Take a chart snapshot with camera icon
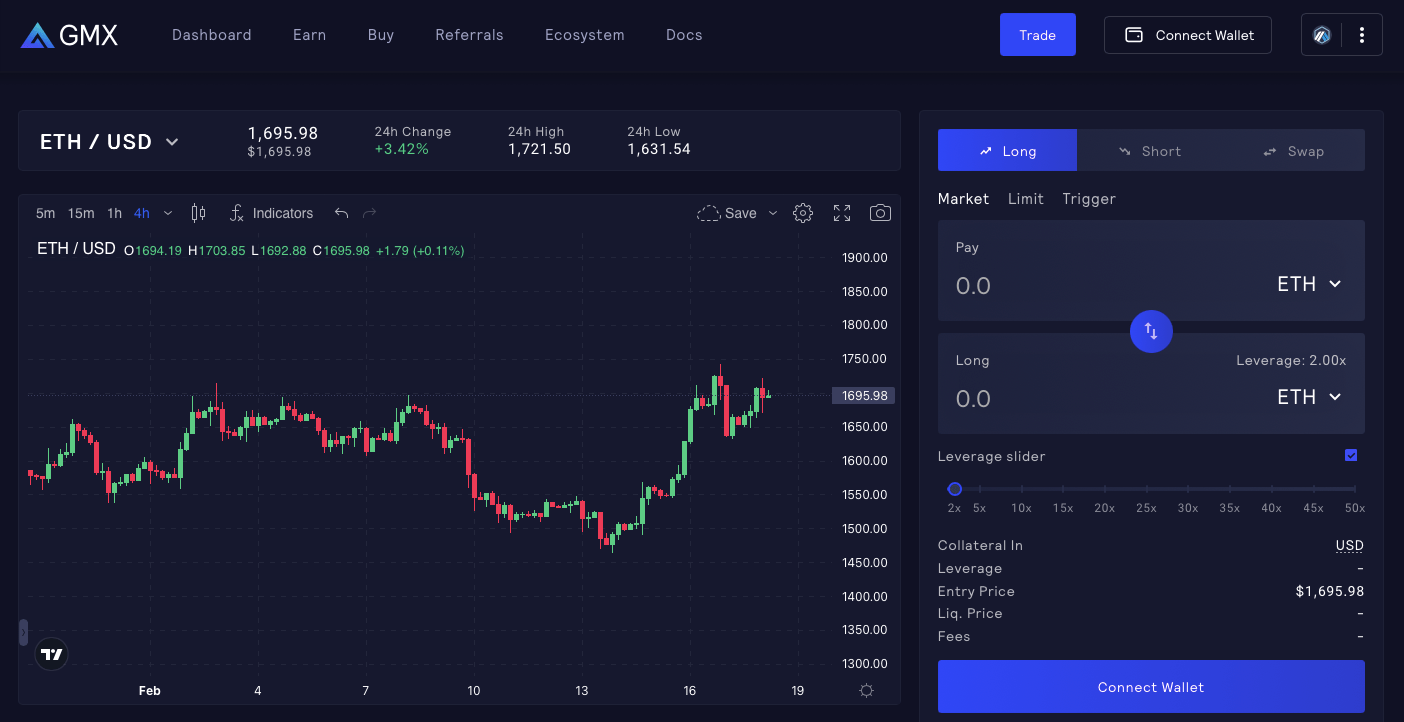Viewport: 1404px width, 722px height. point(880,213)
